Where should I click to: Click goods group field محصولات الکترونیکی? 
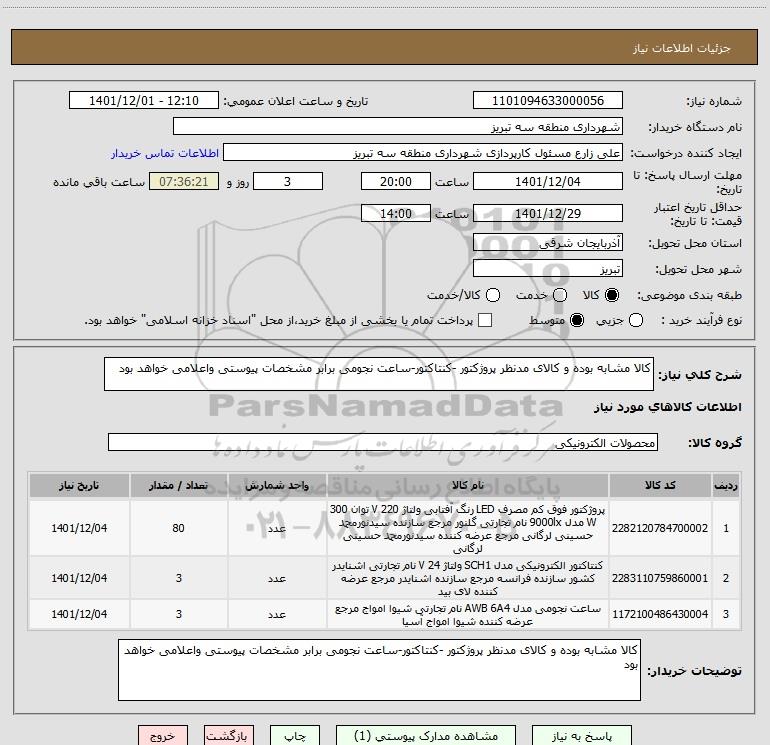coord(383,442)
